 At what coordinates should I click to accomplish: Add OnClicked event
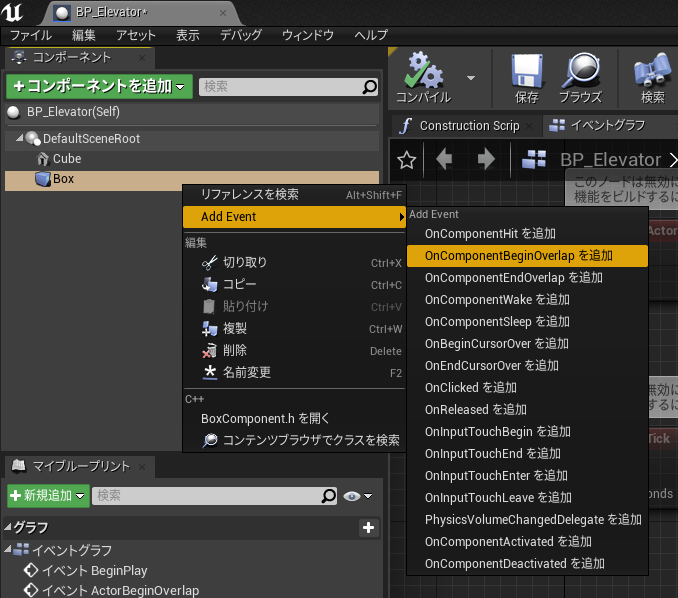coord(528,388)
